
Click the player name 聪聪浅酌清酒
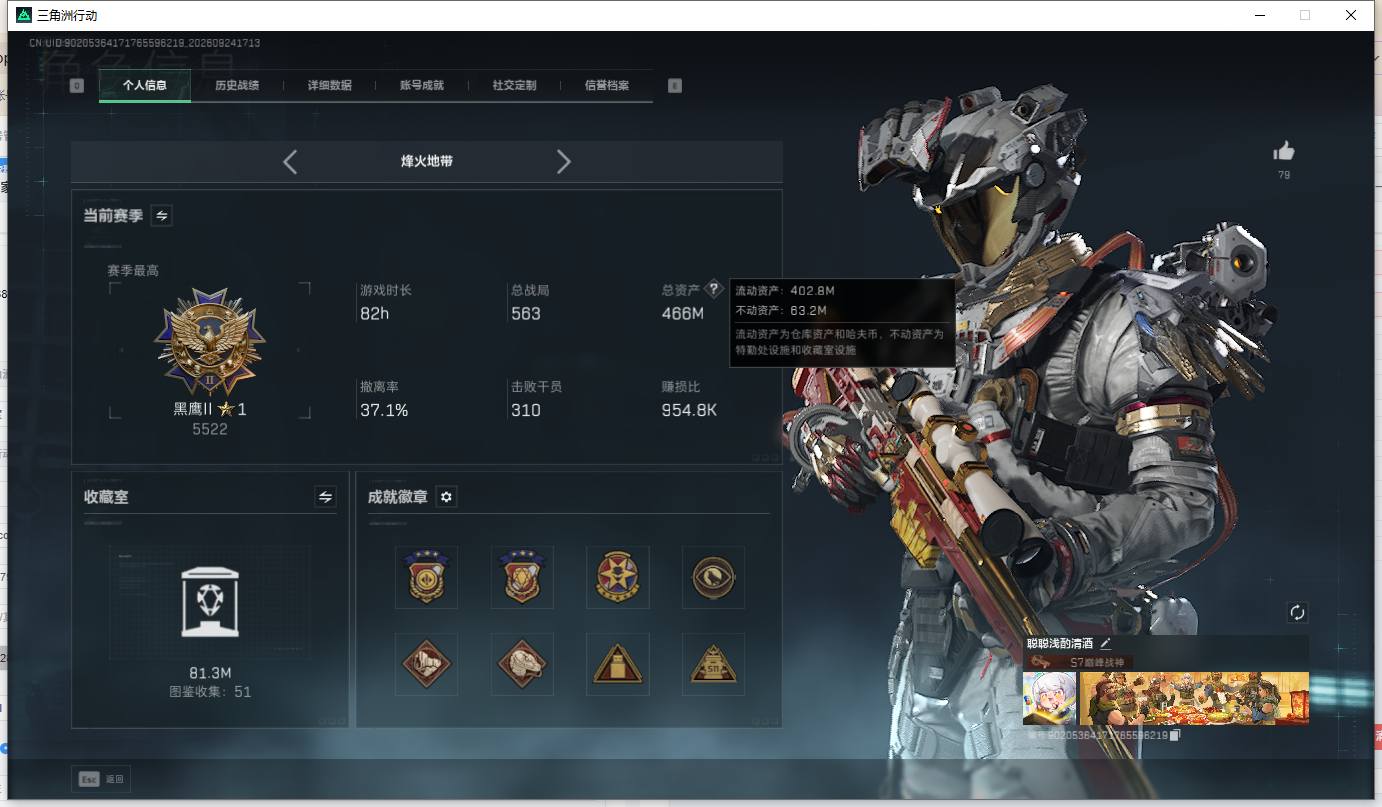click(1060, 643)
